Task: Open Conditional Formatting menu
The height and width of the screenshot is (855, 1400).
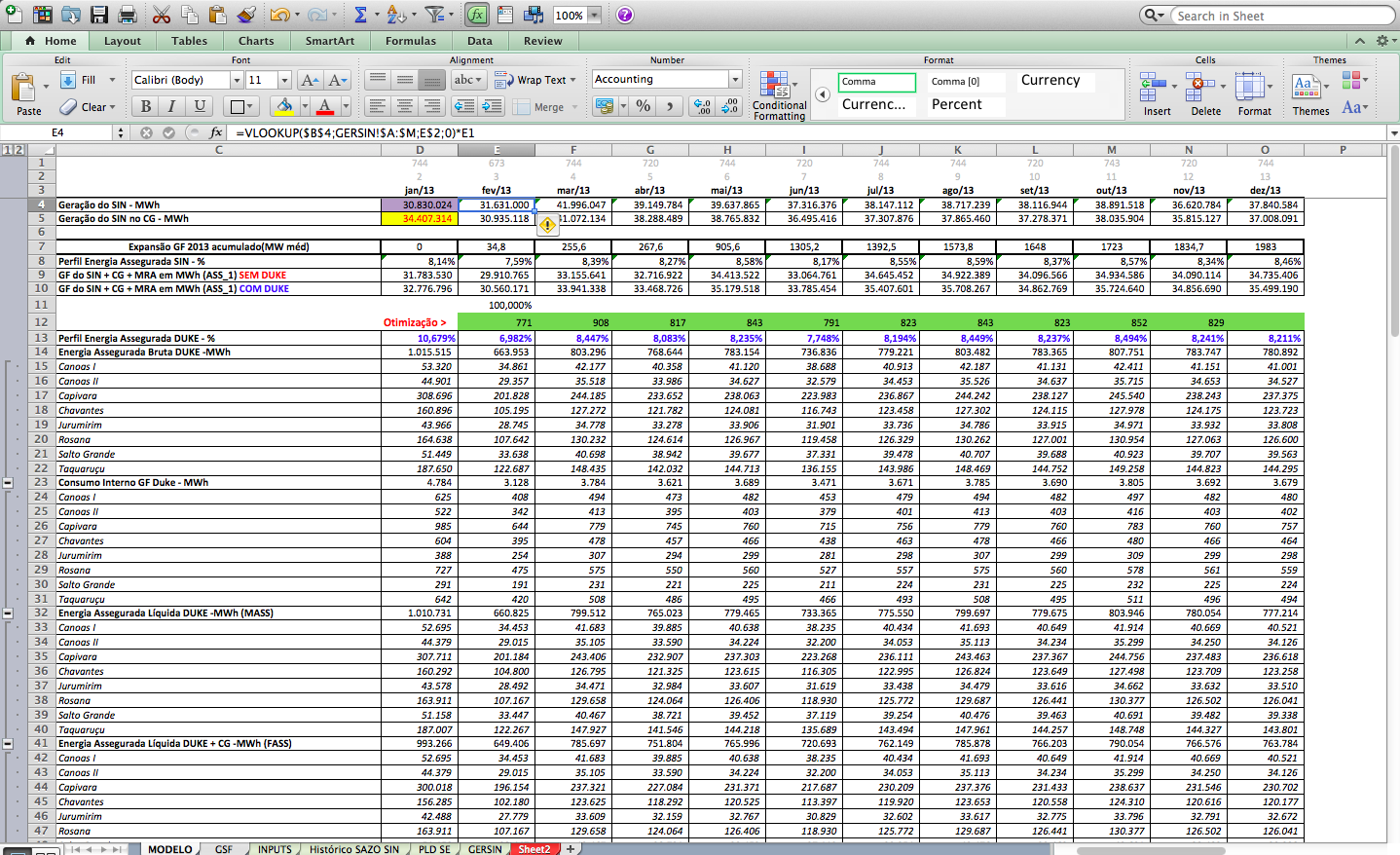Action: tap(779, 95)
